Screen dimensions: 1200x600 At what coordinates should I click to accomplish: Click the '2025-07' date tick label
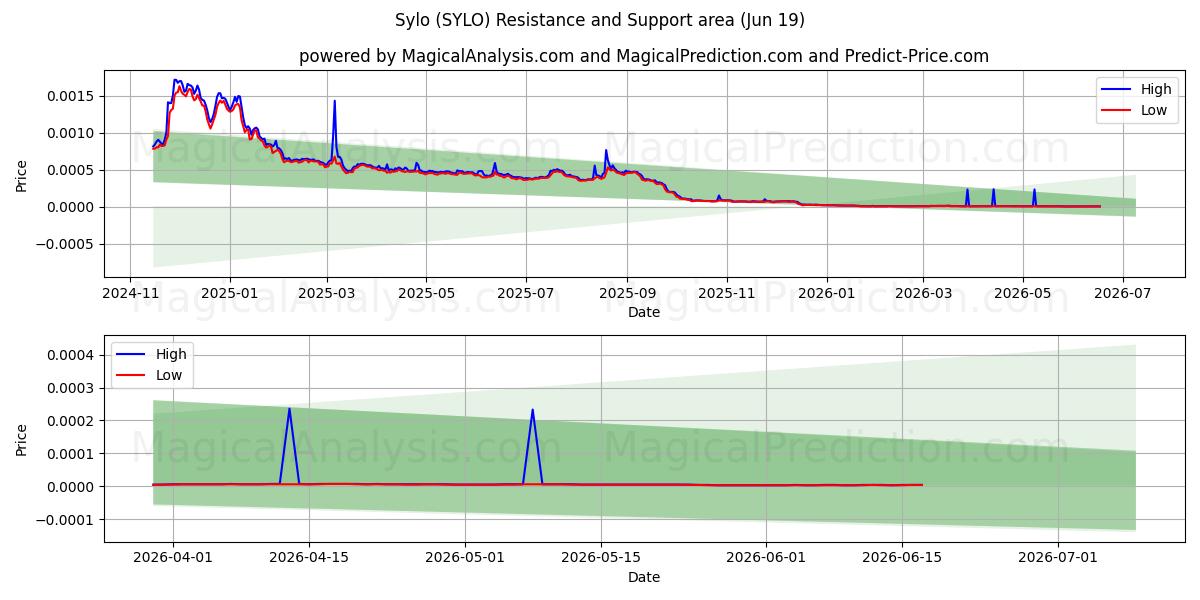(x=526, y=294)
